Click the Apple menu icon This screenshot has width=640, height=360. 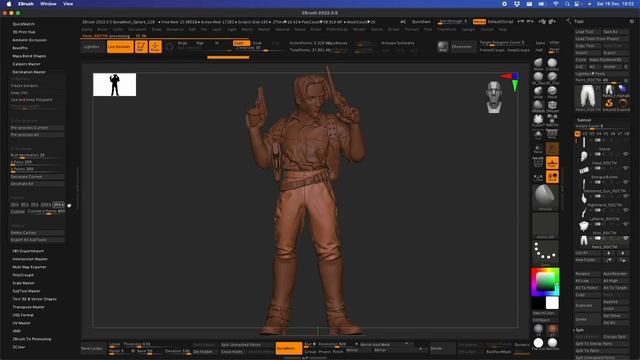coord(9,4)
